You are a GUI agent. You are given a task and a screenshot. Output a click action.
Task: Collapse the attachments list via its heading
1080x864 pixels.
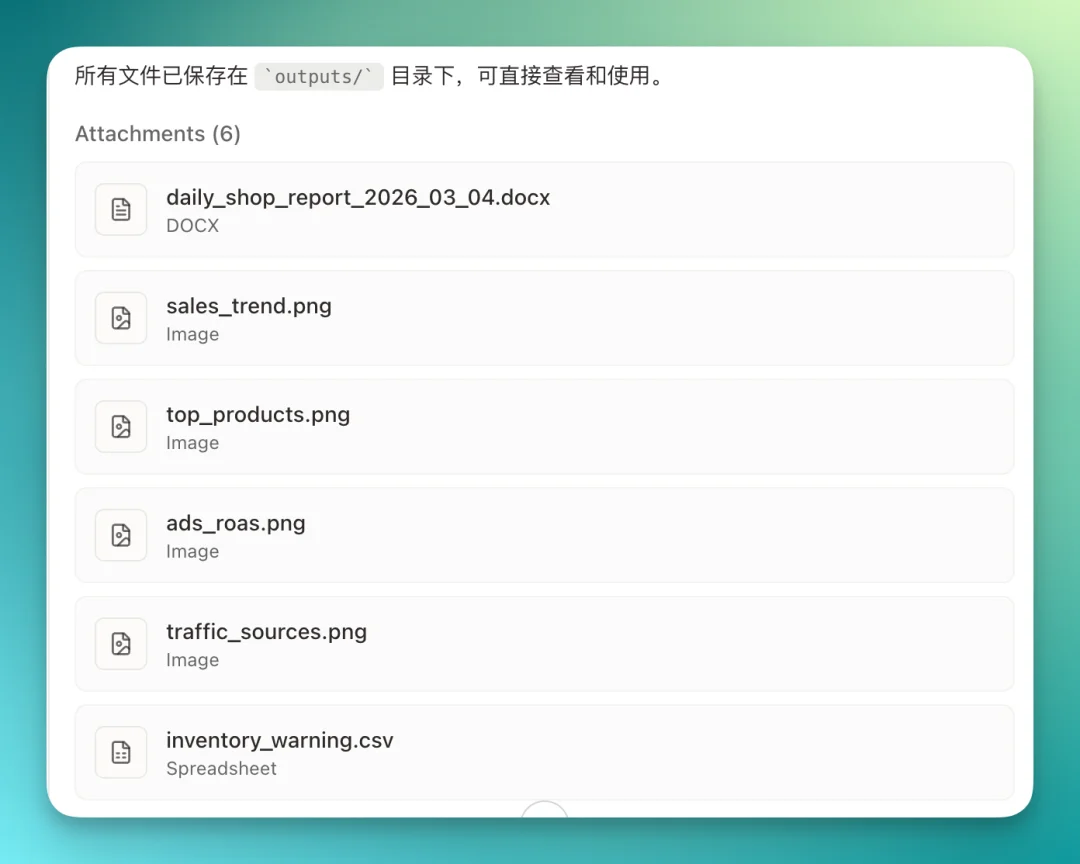click(157, 133)
